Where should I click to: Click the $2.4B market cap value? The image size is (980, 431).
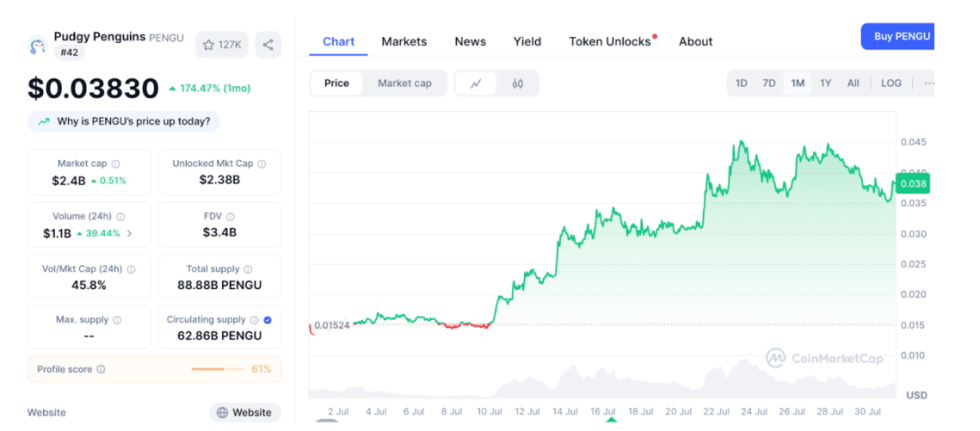click(x=68, y=181)
